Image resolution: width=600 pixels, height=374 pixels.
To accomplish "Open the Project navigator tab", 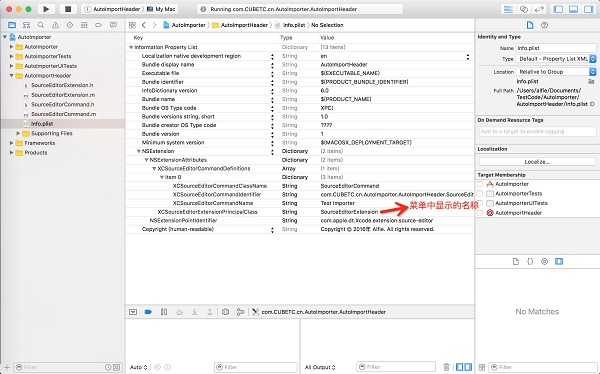I will click(12, 25).
